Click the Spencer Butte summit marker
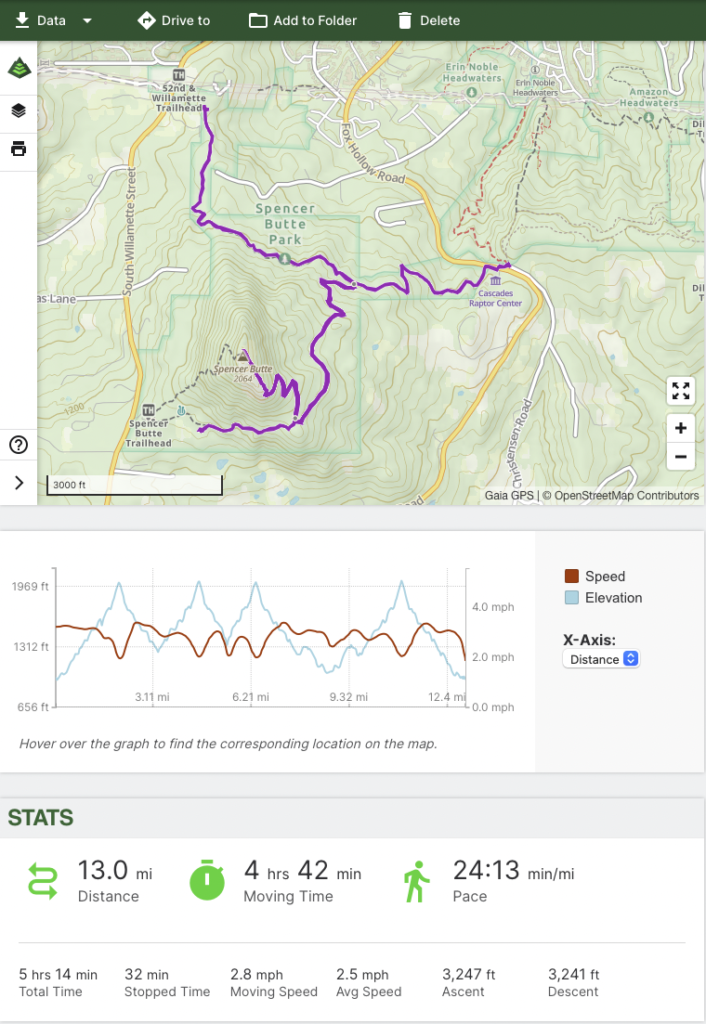The width and height of the screenshot is (706, 1024). coord(242,355)
